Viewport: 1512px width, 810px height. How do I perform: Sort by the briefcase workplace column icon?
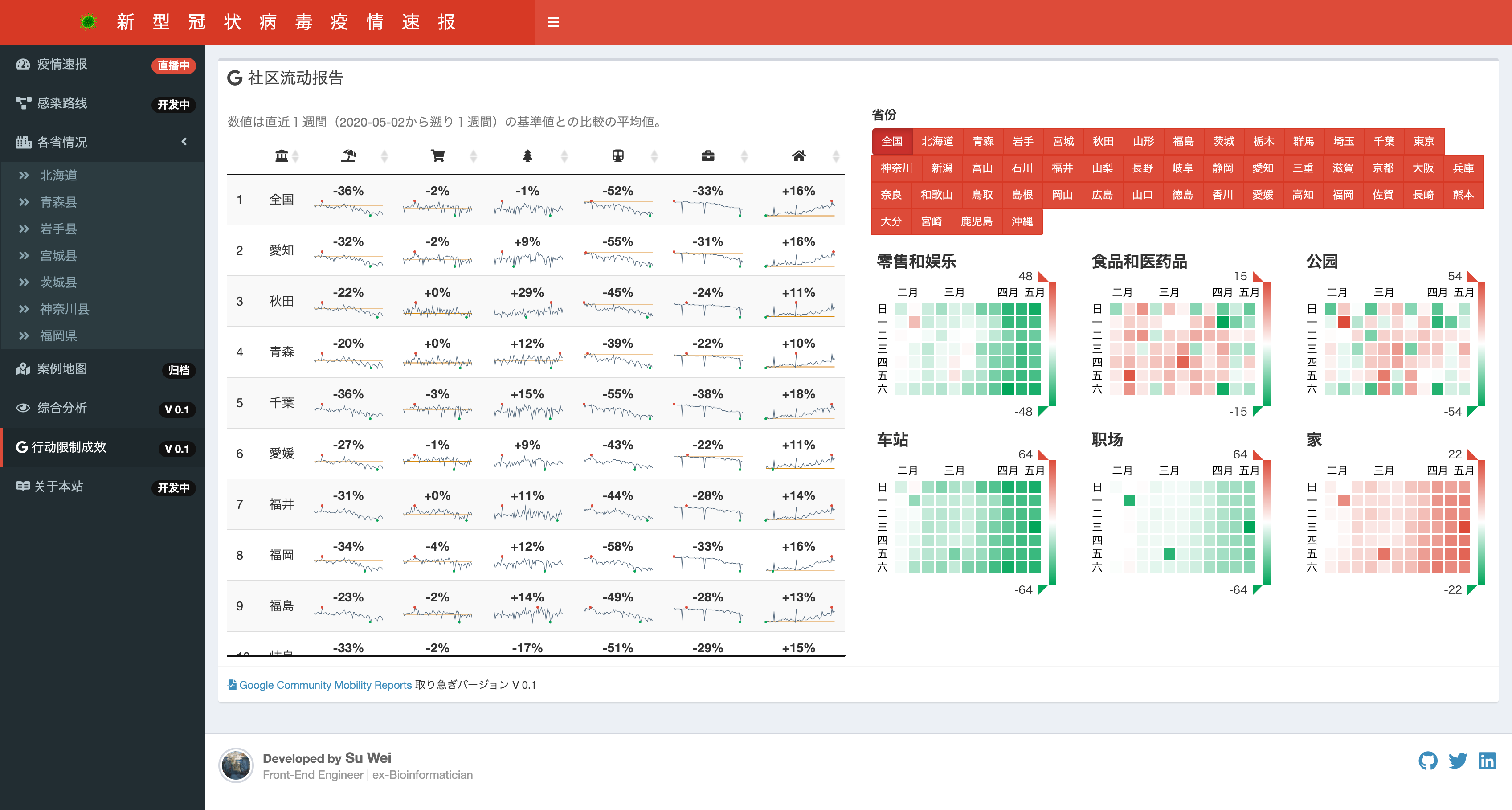[x=708, y=155]
